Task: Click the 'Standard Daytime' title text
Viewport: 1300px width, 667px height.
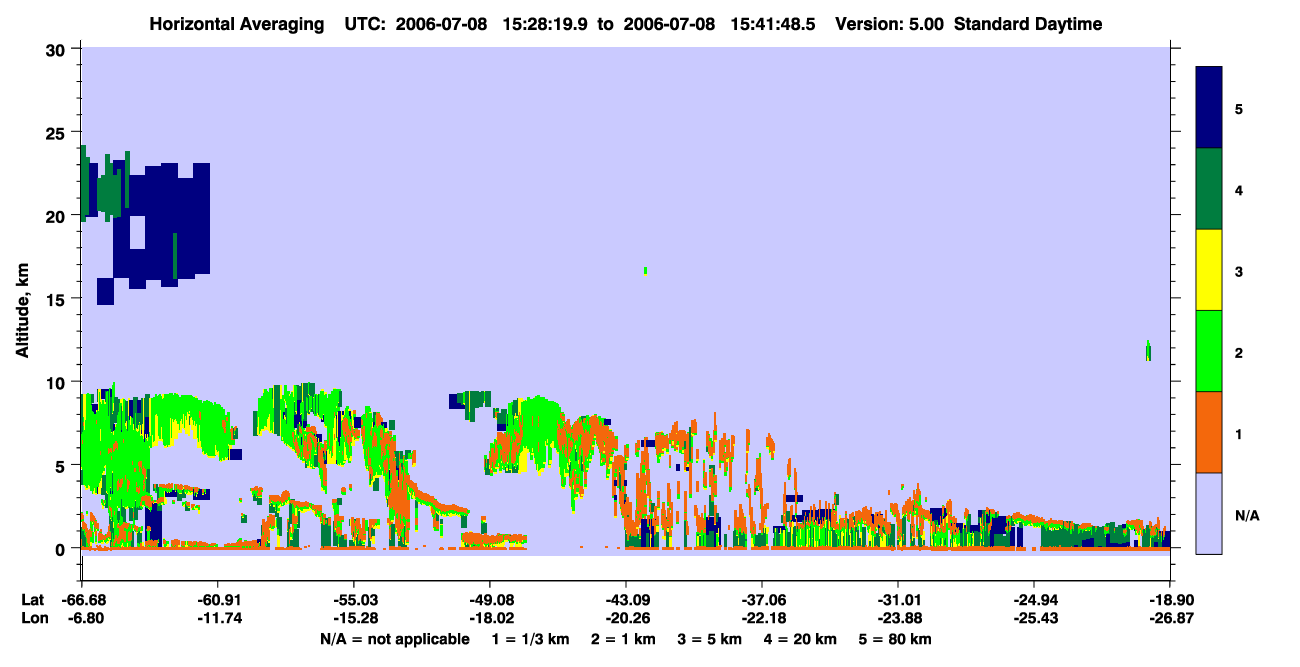Action: tap(1028, 24)
